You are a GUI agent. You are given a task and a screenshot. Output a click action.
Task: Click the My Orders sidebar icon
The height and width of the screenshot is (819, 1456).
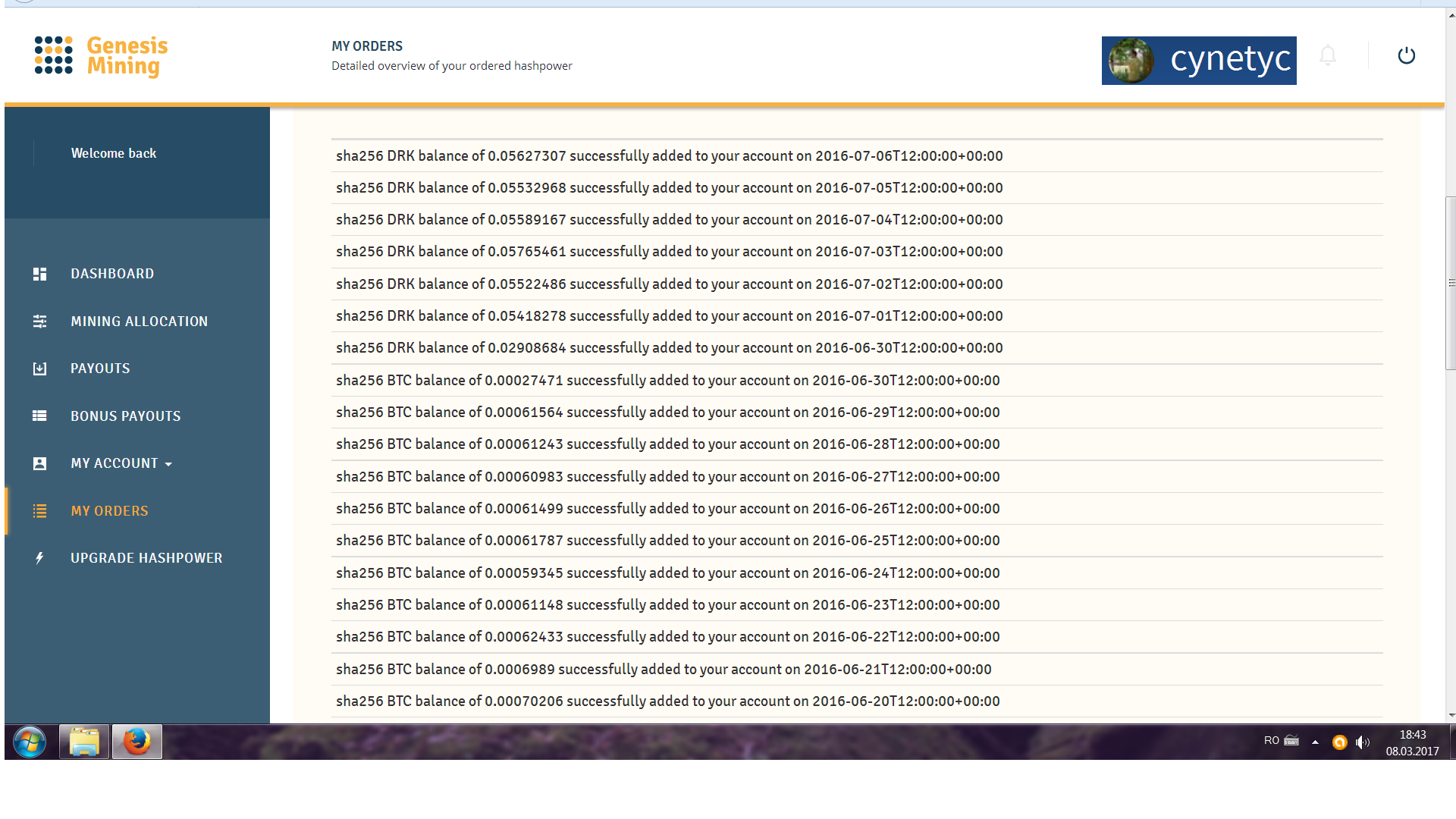tap(41, 510)
